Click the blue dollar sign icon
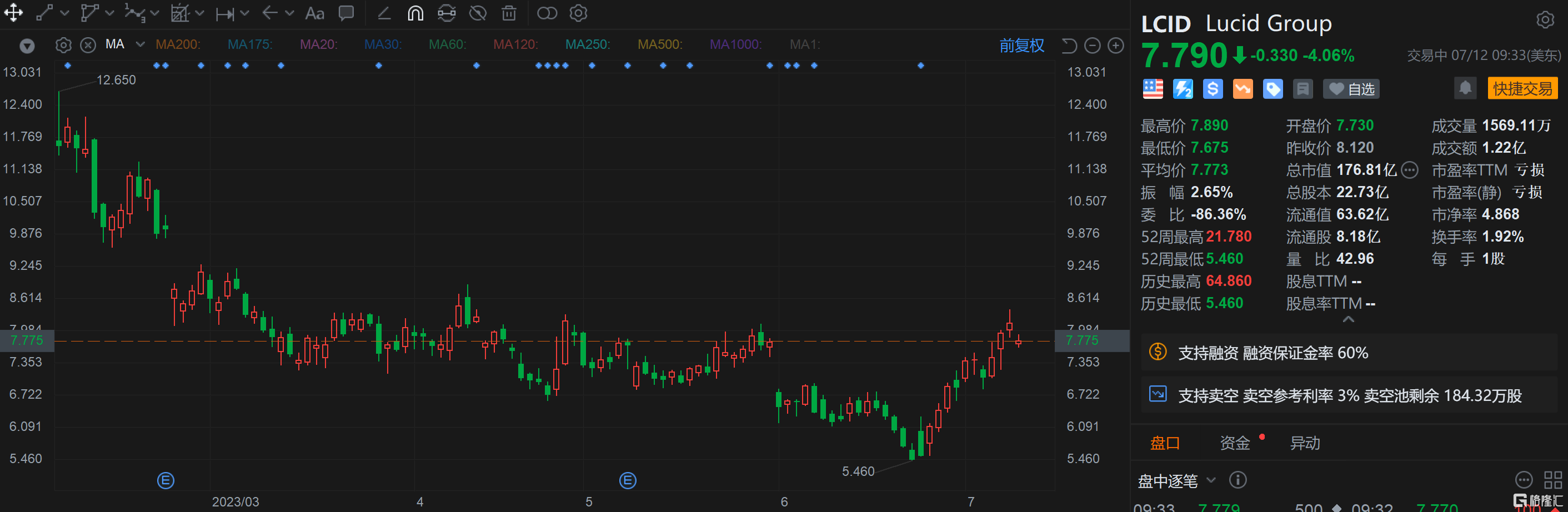The image size is (1568, 512). [x=1213, y=89]
